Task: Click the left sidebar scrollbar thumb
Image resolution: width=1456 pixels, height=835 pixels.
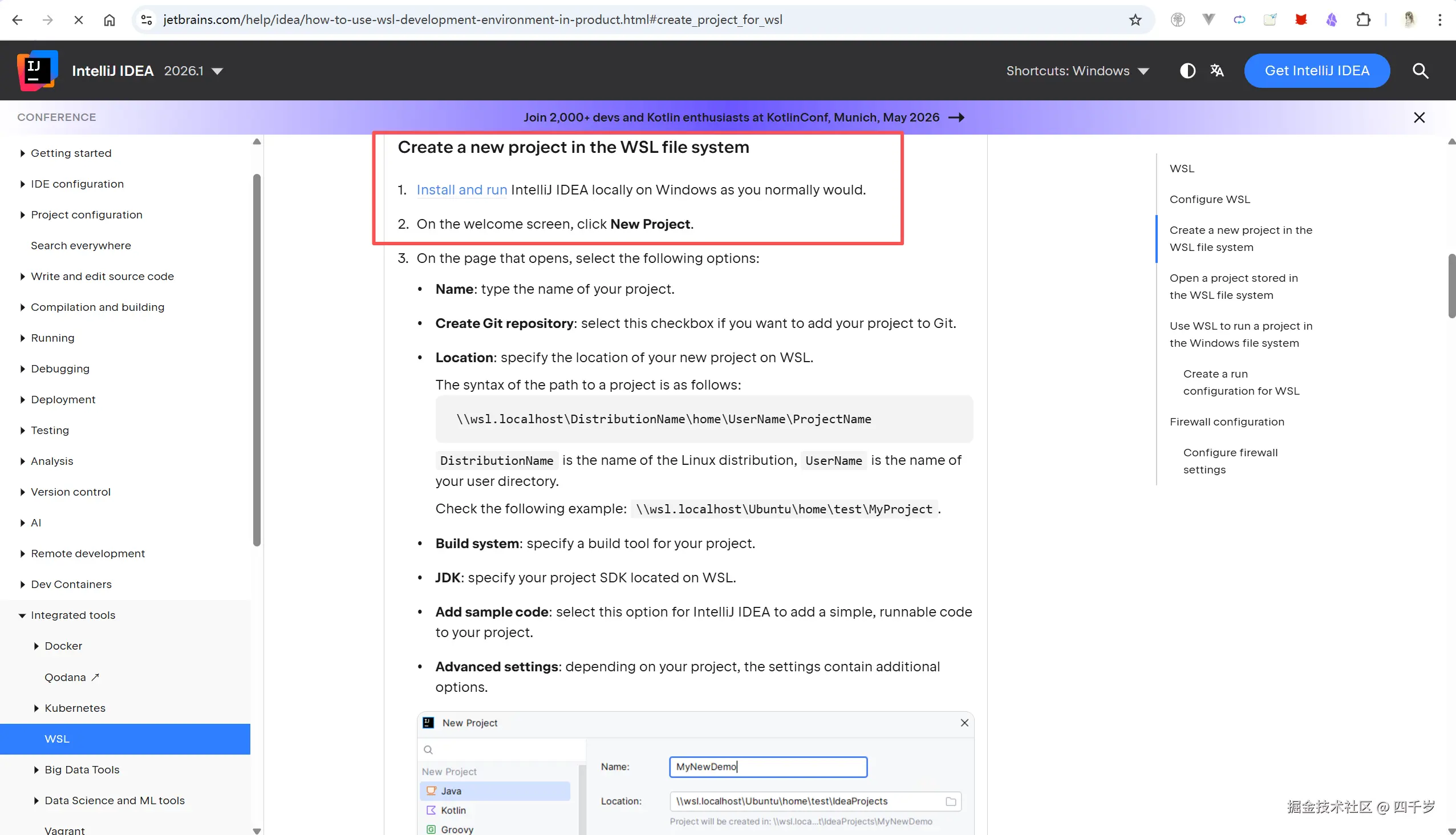Action: (x=256, y=358)
